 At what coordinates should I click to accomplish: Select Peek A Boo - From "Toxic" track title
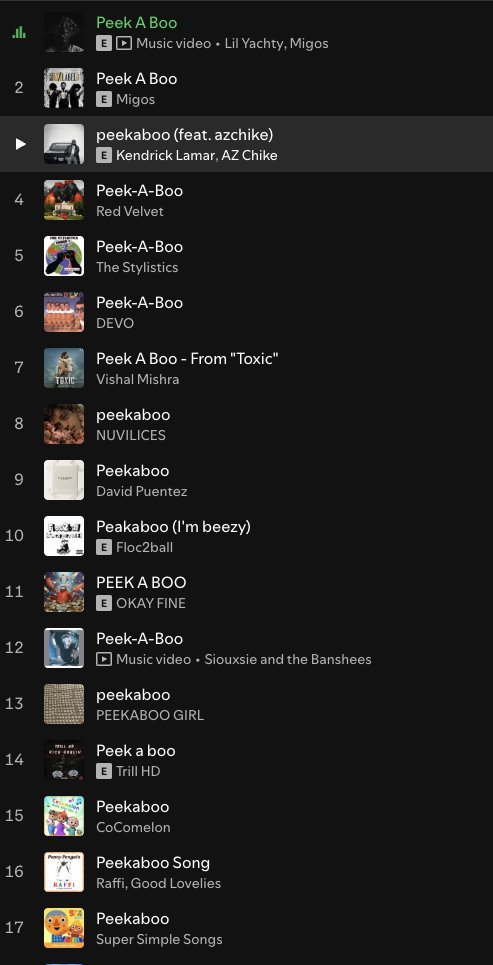coord(187,358)
